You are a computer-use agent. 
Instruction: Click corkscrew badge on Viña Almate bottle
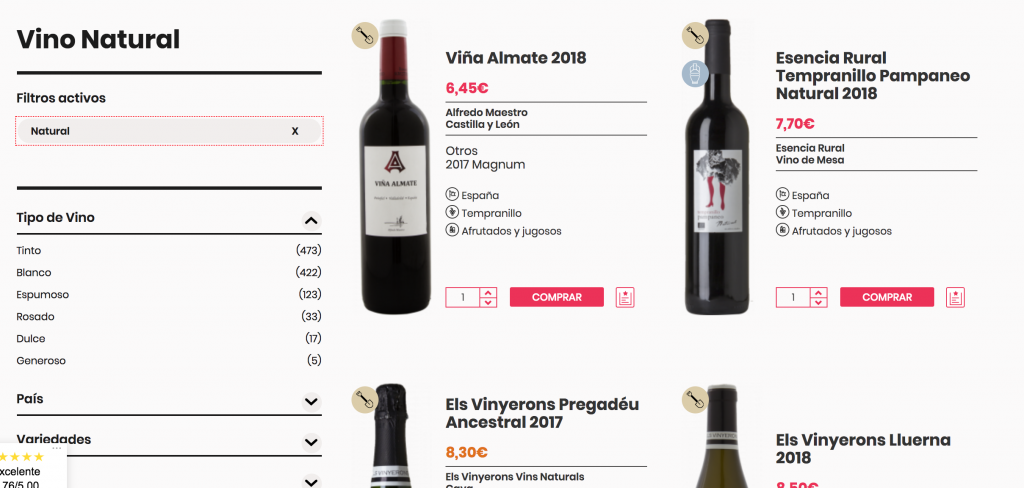click(365, 35)
